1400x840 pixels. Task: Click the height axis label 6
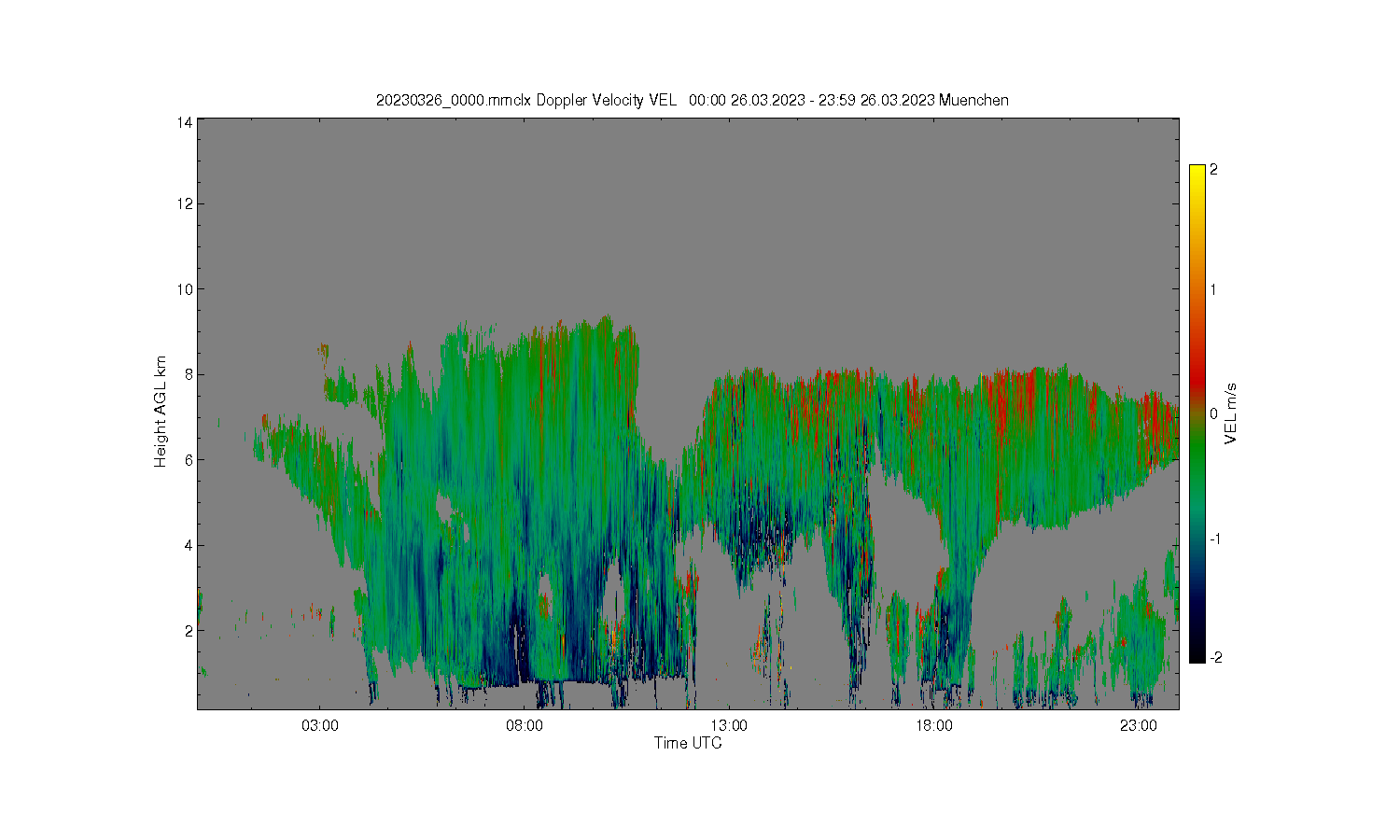click(x=189, y=460)
